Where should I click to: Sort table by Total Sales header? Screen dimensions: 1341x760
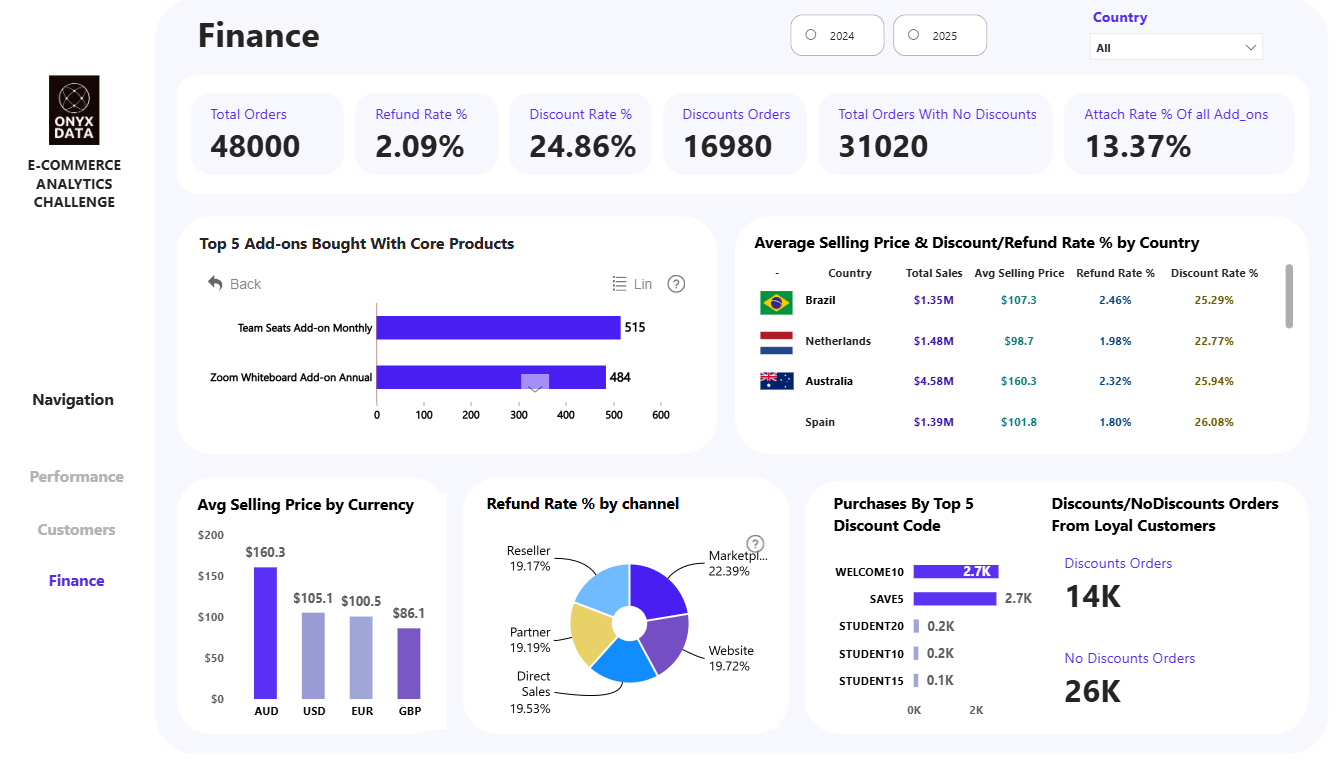coord(934,273)
